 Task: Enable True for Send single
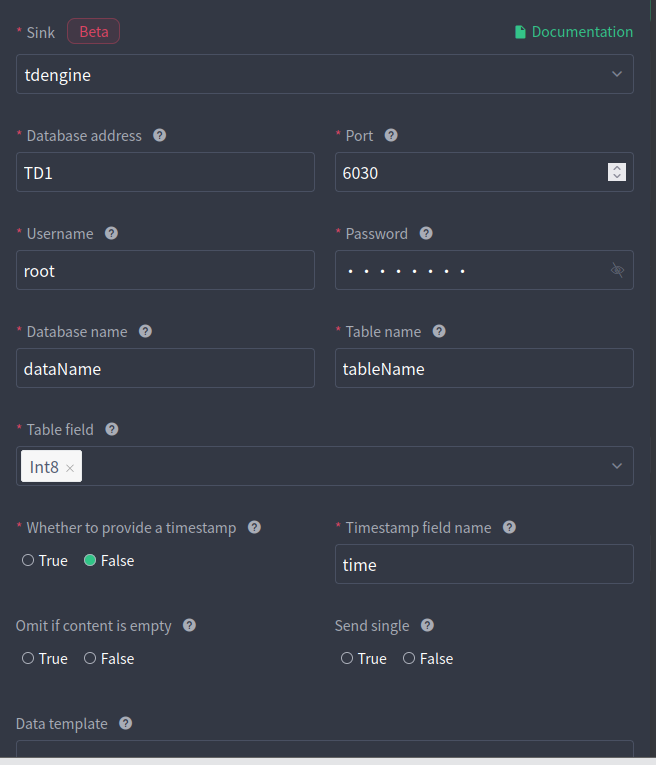coord(347,658)
